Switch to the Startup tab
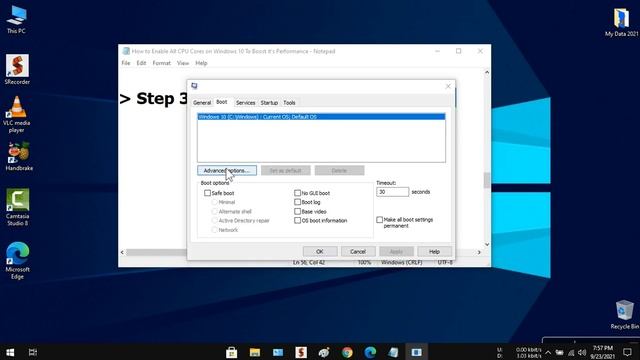640x360 pixels. [x=269, y=103]
